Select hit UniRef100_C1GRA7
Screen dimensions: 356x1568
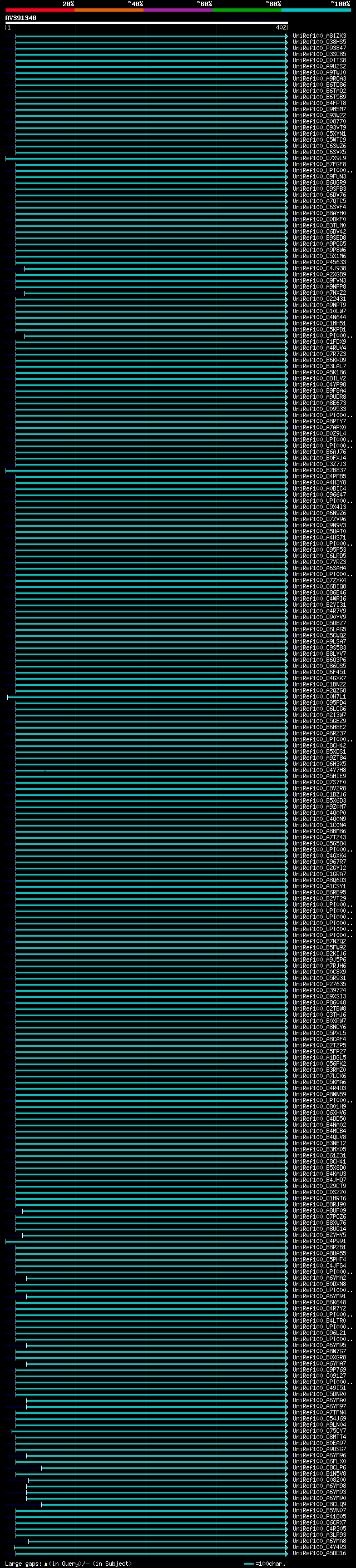319,874
